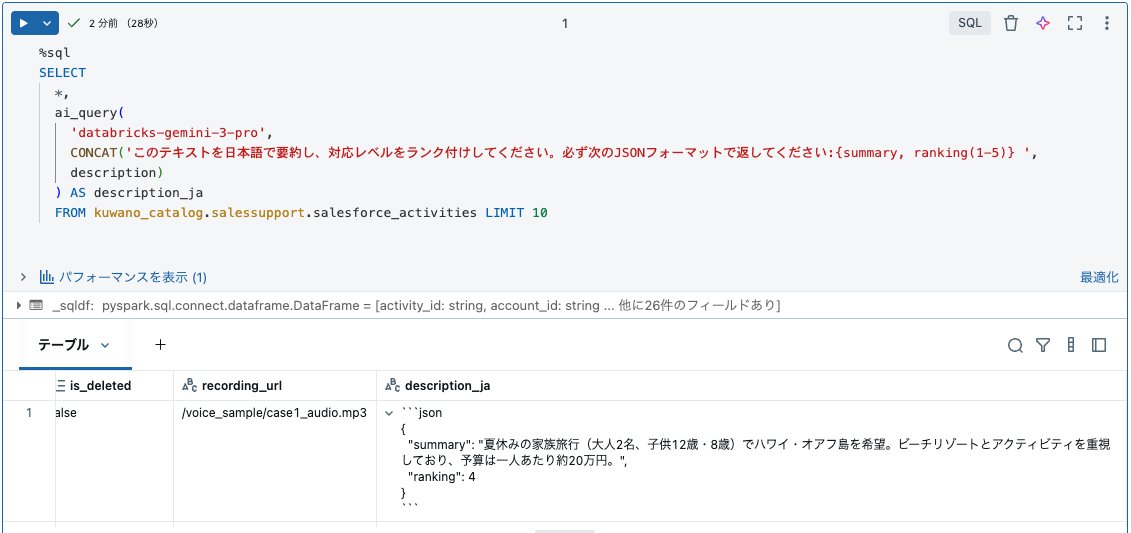
Task: Click the SELECT keyword in the code
Action: click(x=62, y=73)
